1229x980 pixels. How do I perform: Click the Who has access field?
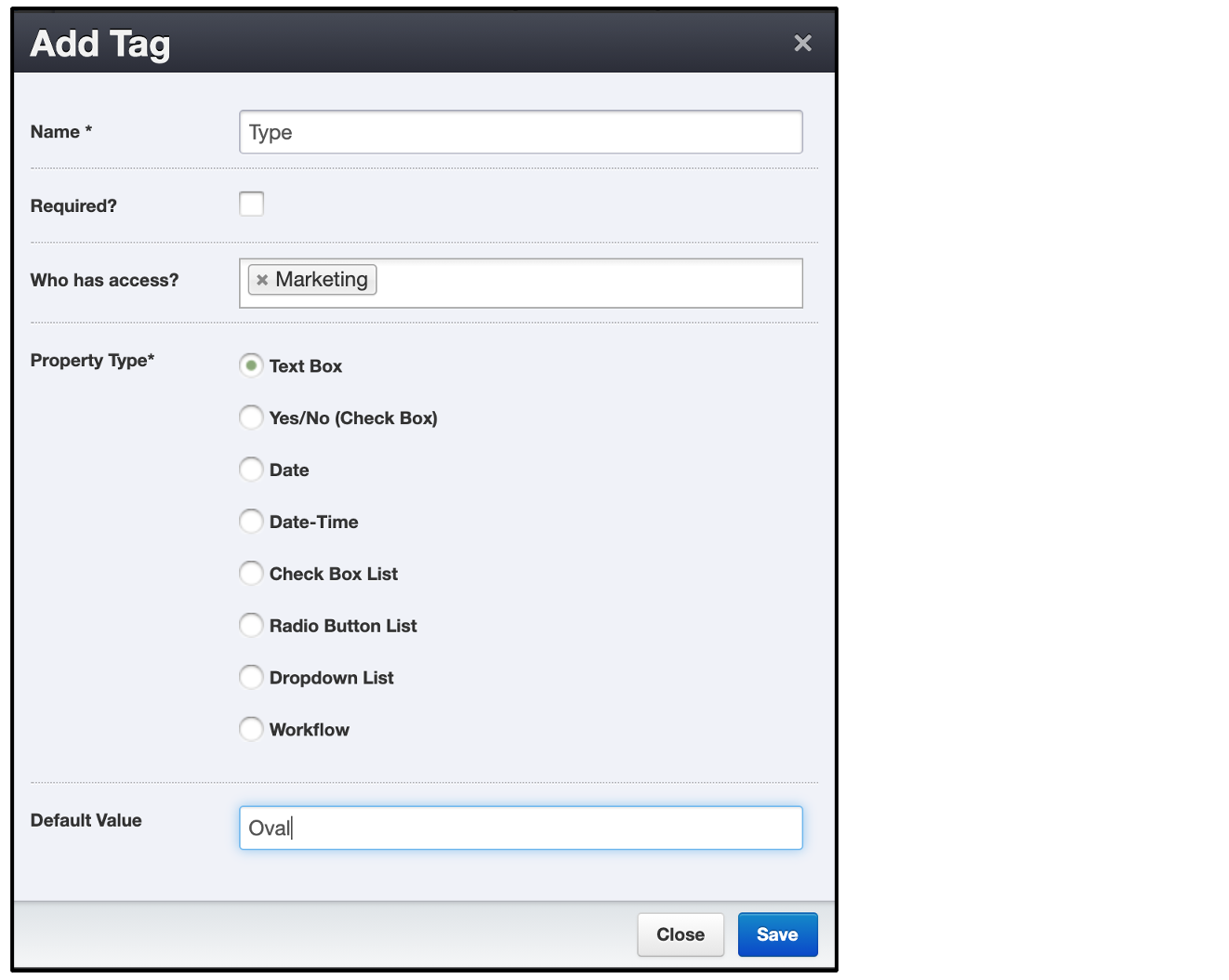[521, 283]
